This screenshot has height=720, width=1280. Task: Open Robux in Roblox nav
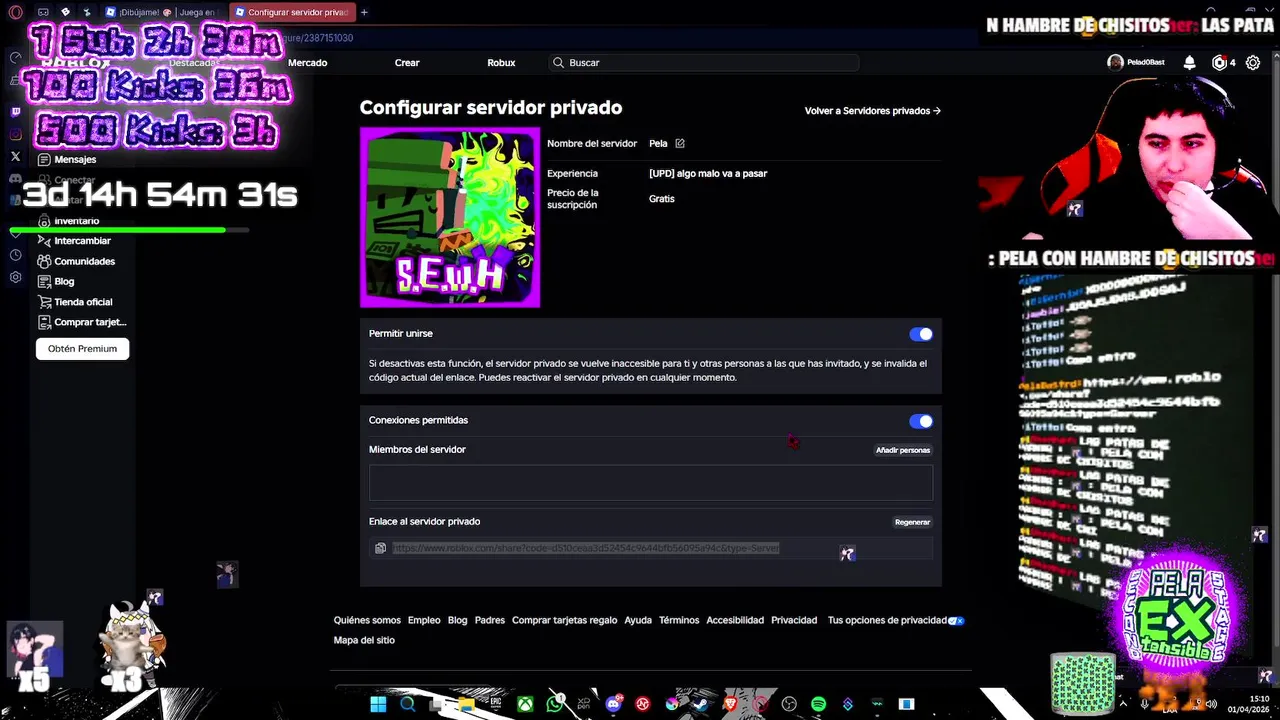click(501, 62)
